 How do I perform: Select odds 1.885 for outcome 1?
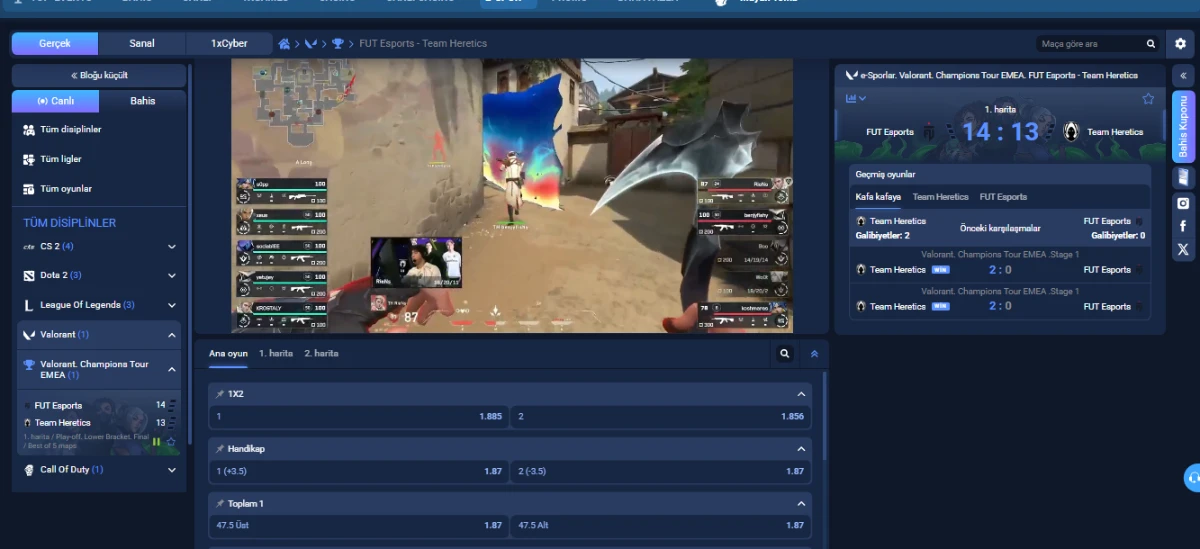[358, 416]
